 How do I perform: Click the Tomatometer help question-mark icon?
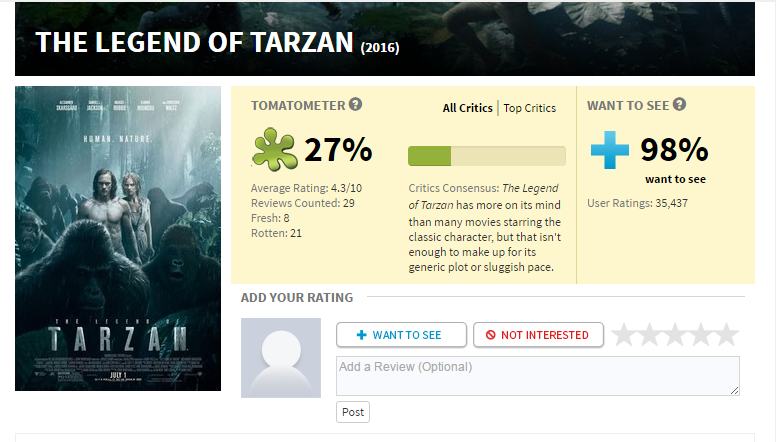(x=355, y=104)
